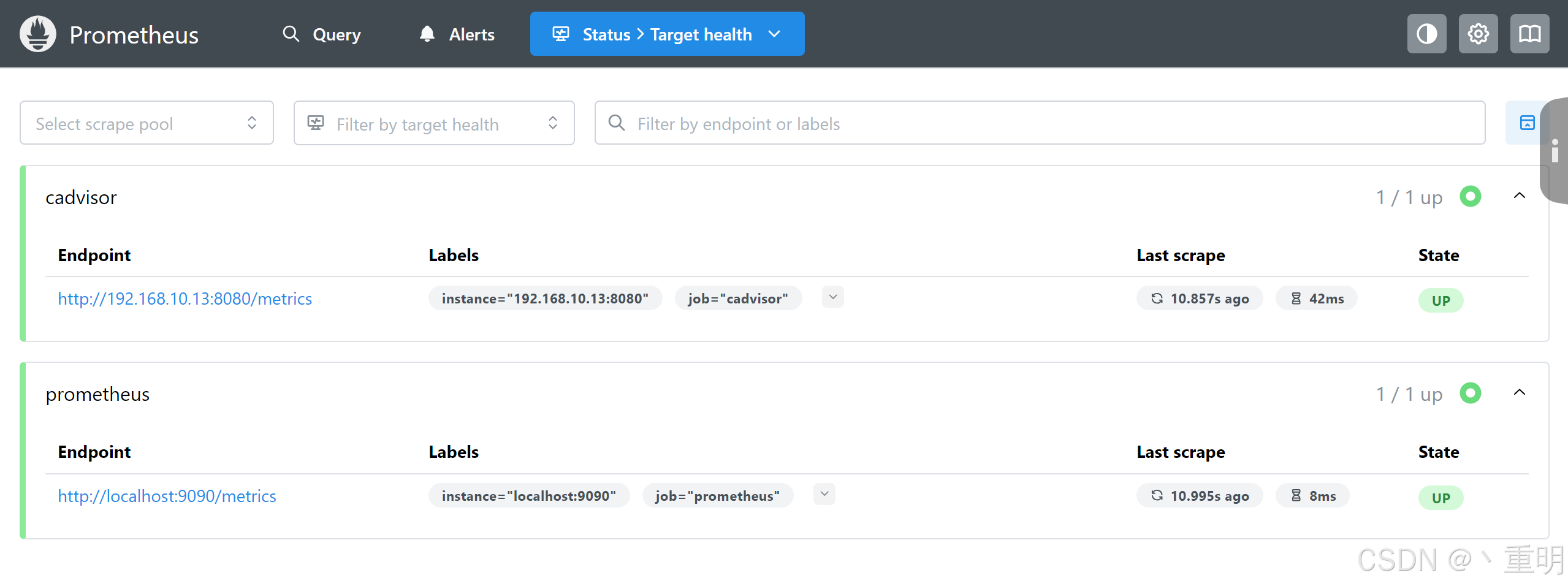Open the Filter by target health dropdown
The width and height of the screenshot is (1568, 586).
pyautogui.click(x=434, y=123)
